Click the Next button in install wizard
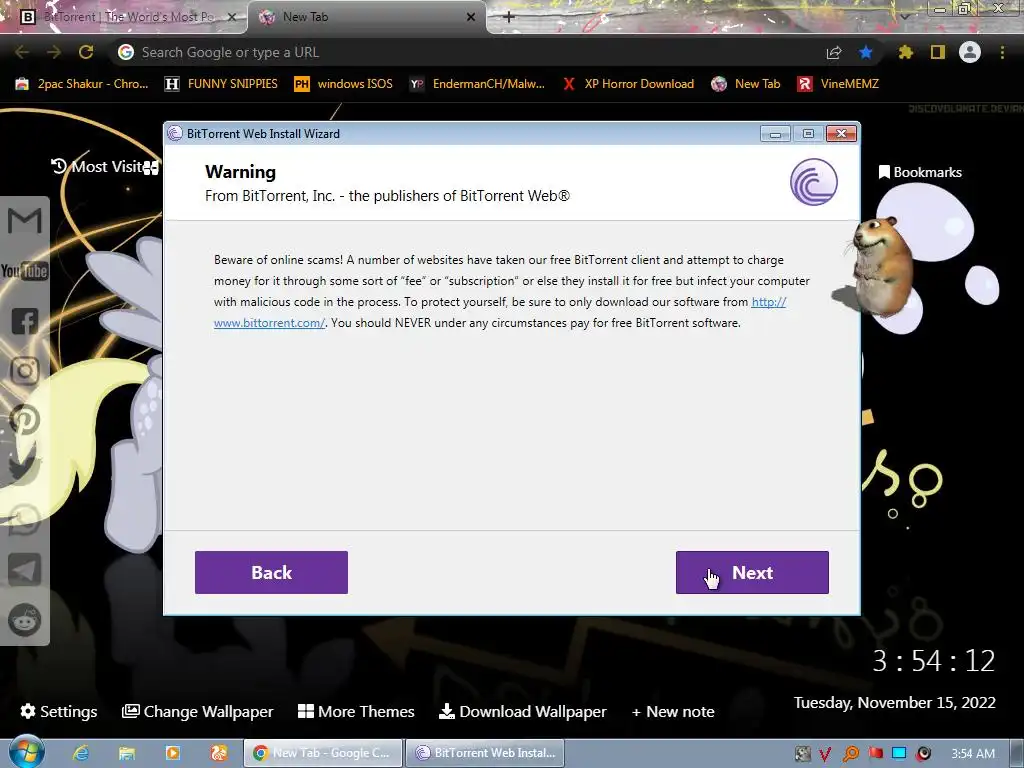Image resolution: width=1024 pixels, height=768 pixels. point(752,572)
